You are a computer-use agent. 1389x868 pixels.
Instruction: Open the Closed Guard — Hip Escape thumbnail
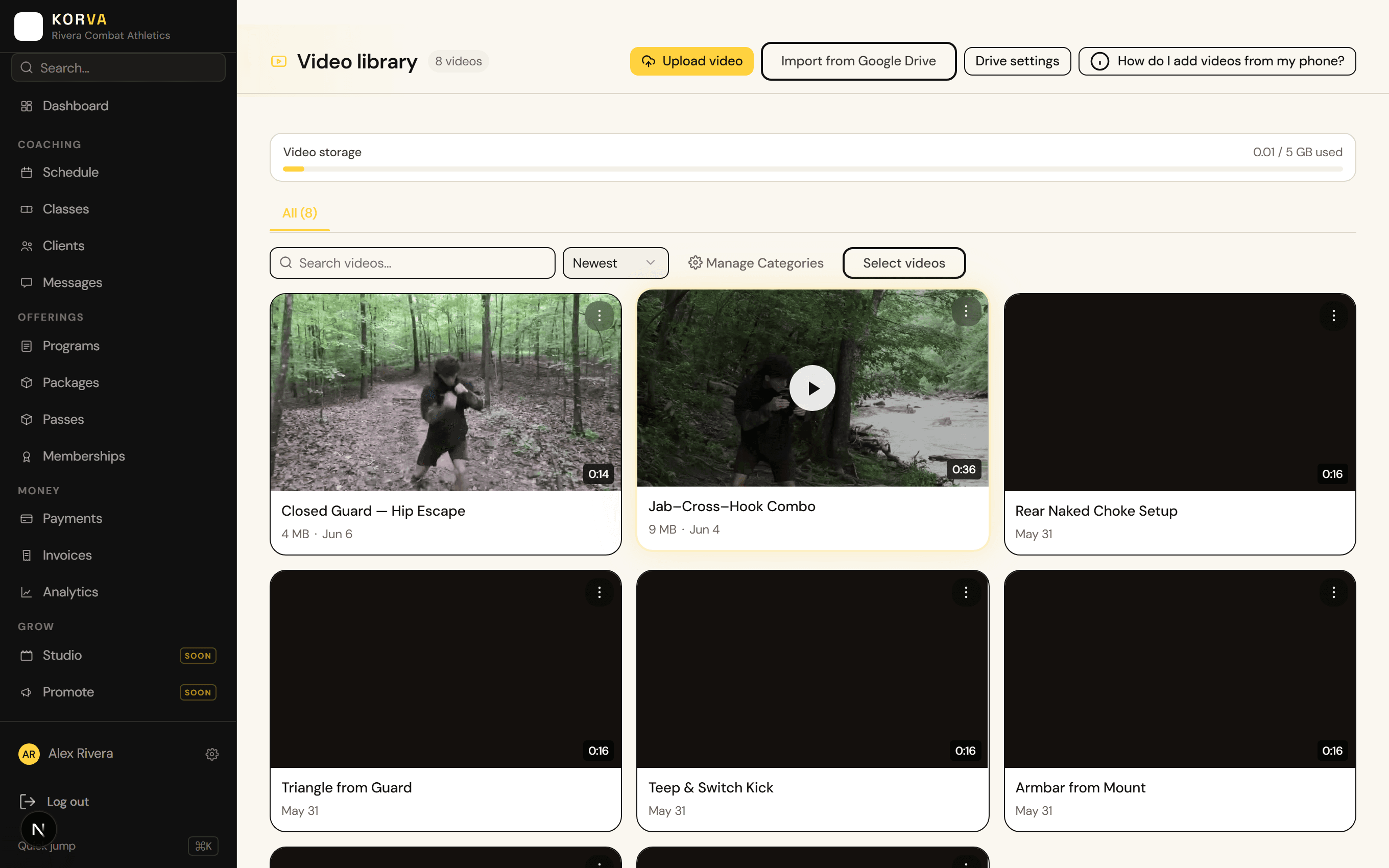(x=445, y=393)
